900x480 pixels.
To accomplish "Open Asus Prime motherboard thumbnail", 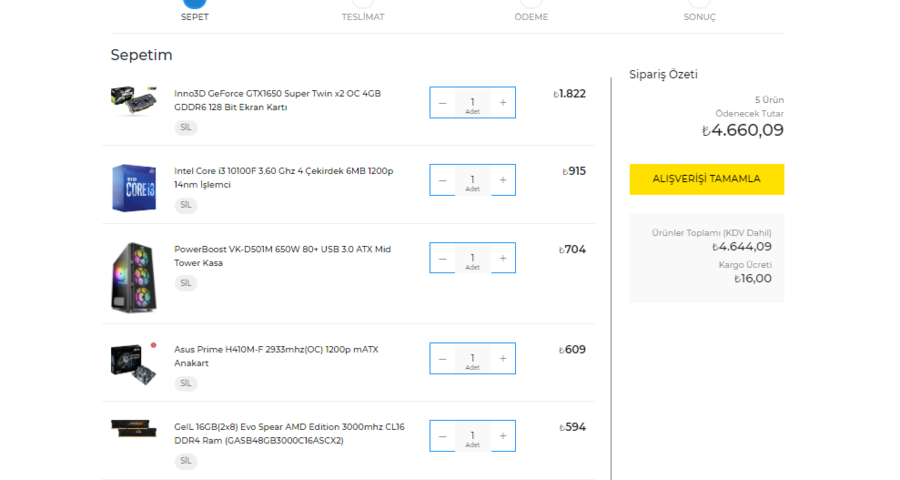I will click(x=134, y=364).
